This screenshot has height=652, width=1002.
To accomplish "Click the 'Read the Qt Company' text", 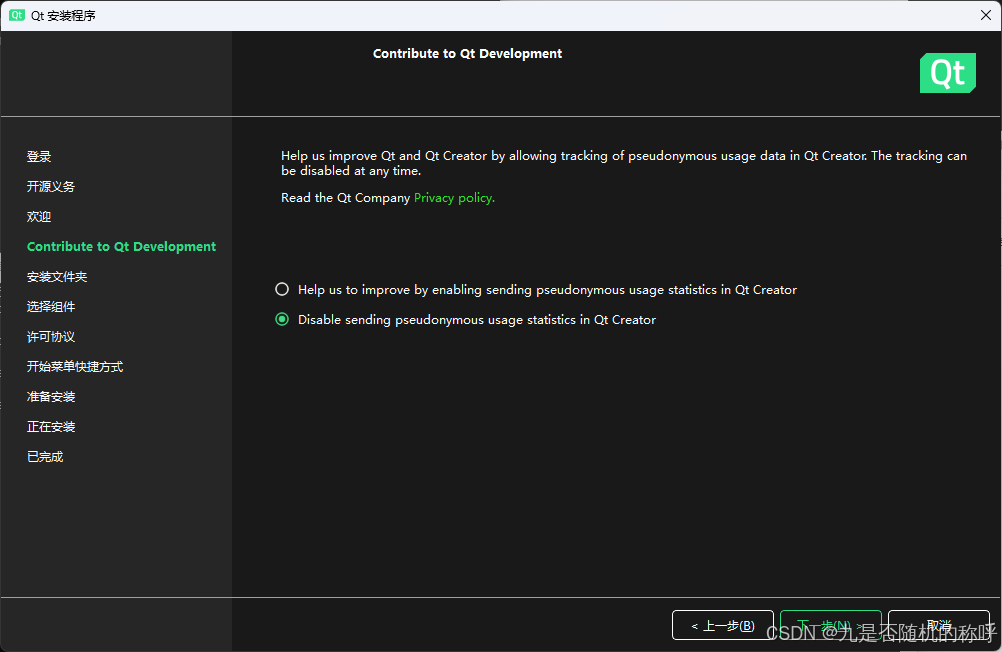I will point(346,198).
